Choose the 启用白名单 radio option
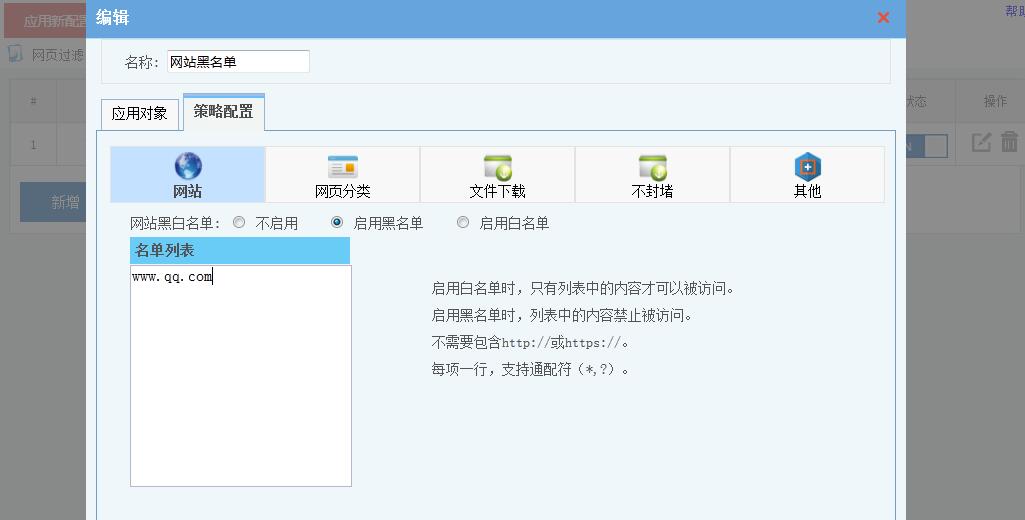Screen dimensions: 1025x520 click(463, 223)
